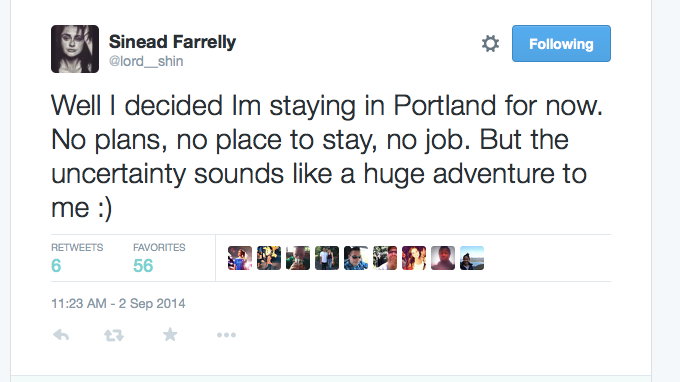This screenshot has height=382, width=680.
Task: Click the reply arrow icon
Action: [x=61, y=335]
